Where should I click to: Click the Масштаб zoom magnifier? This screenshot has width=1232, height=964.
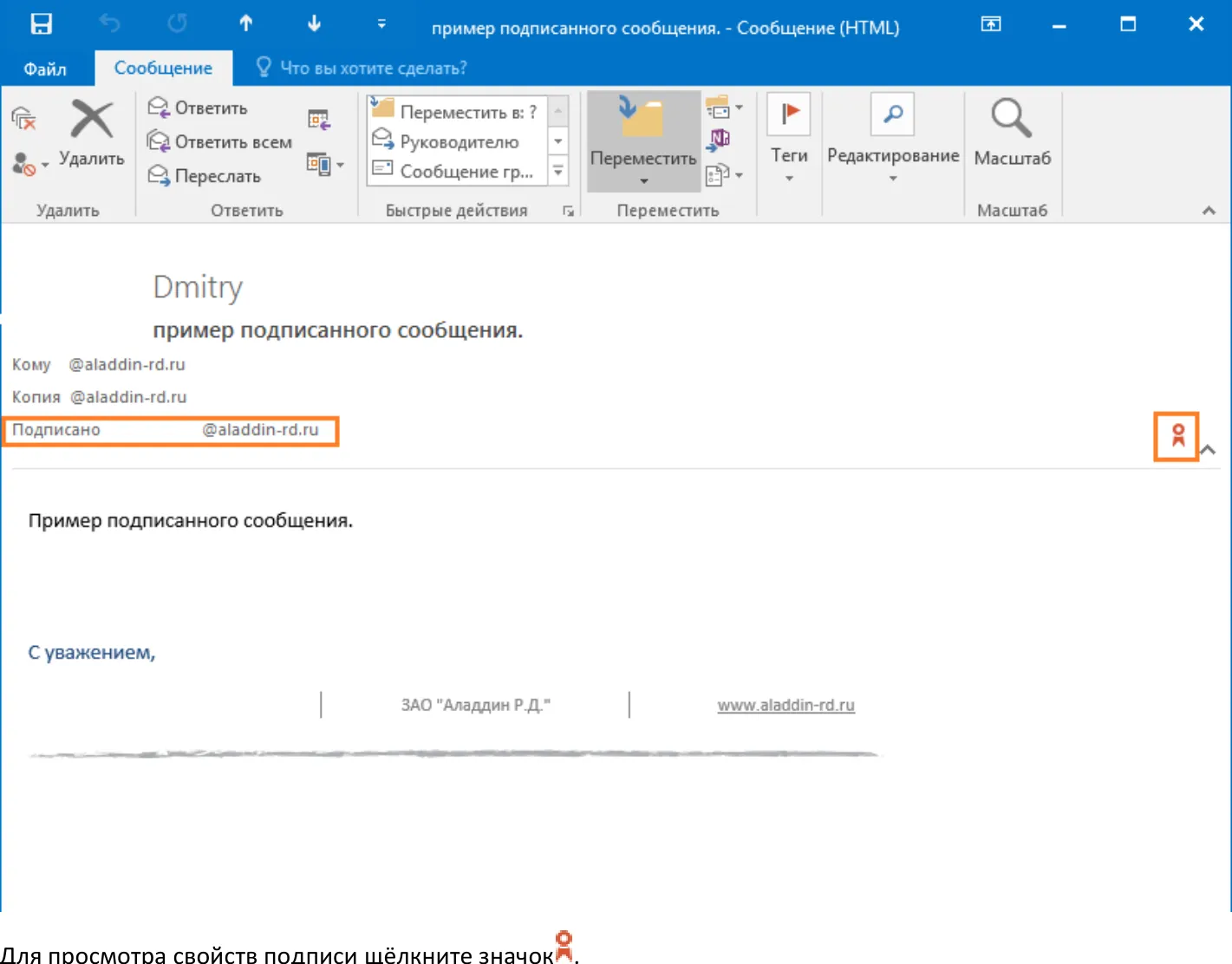(x=1012, y=132)
